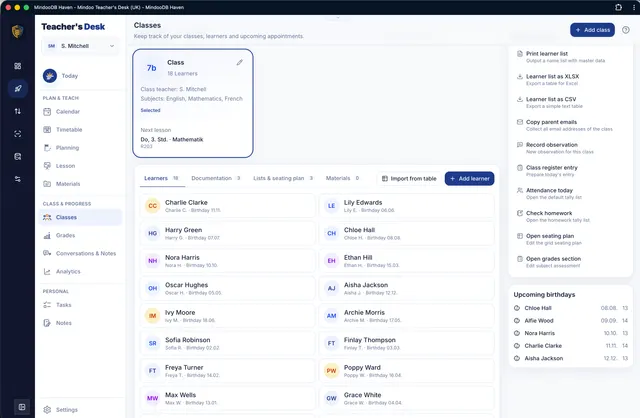
Task: Open Settings at sidebar bottom
Action: click(80, 409)
